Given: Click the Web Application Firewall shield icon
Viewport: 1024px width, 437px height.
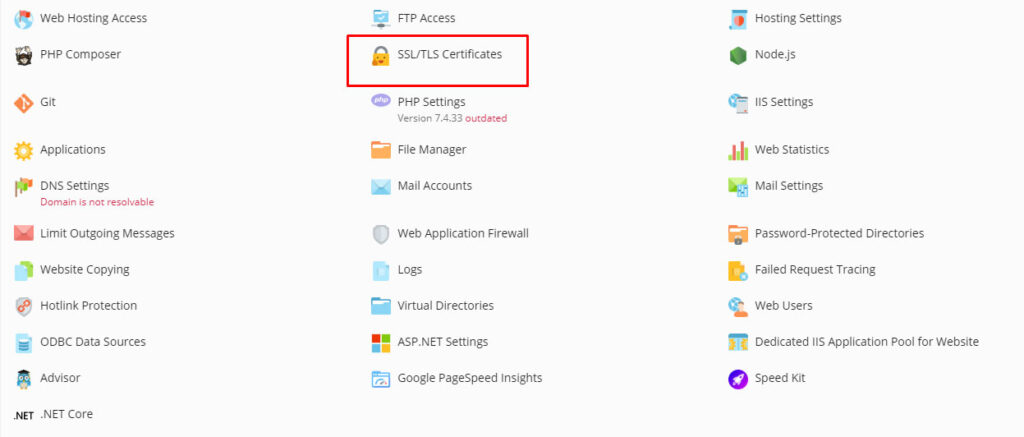Looking at the screenshot, I should 381,234.
